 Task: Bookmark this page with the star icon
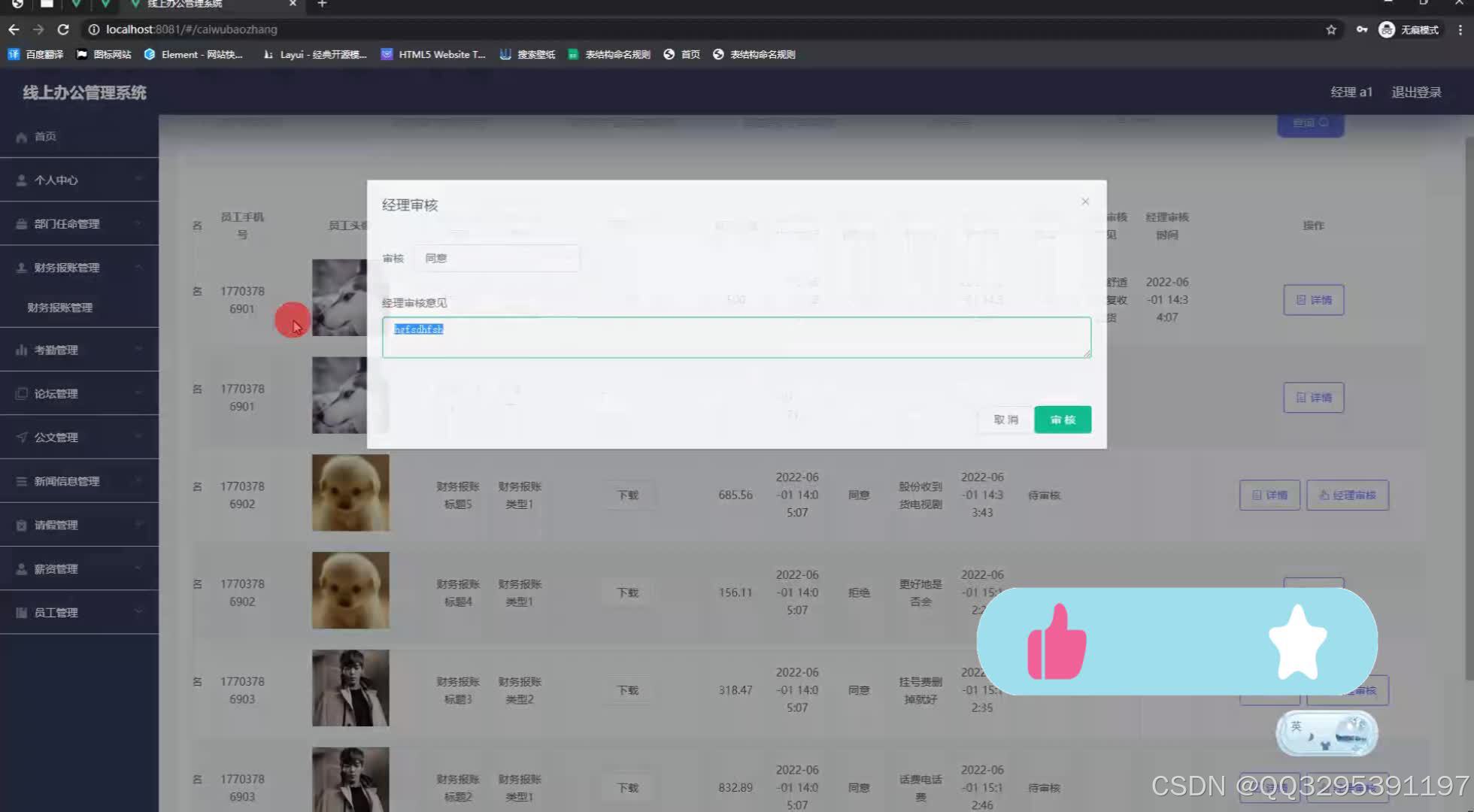click(x=1331, y=29)
